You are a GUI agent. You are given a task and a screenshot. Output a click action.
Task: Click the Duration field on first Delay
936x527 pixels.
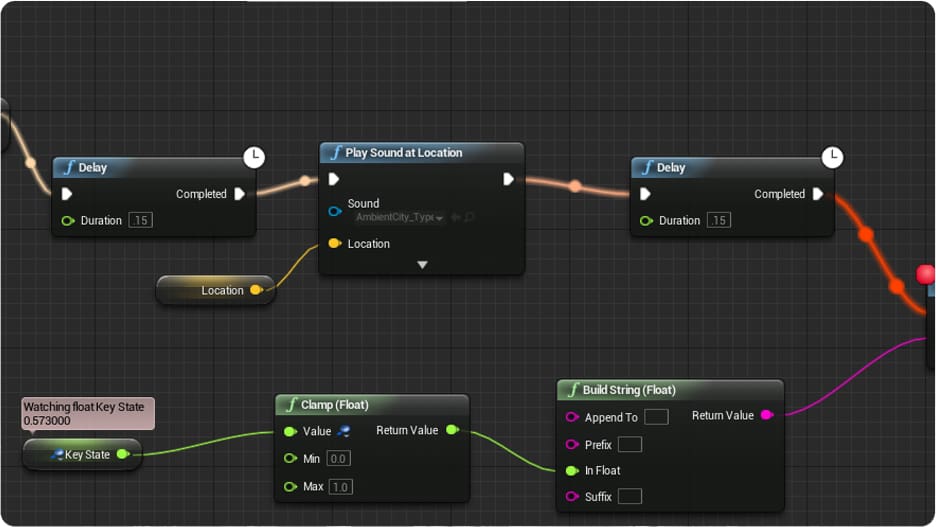pyautogui.click(x=140, y=220)
